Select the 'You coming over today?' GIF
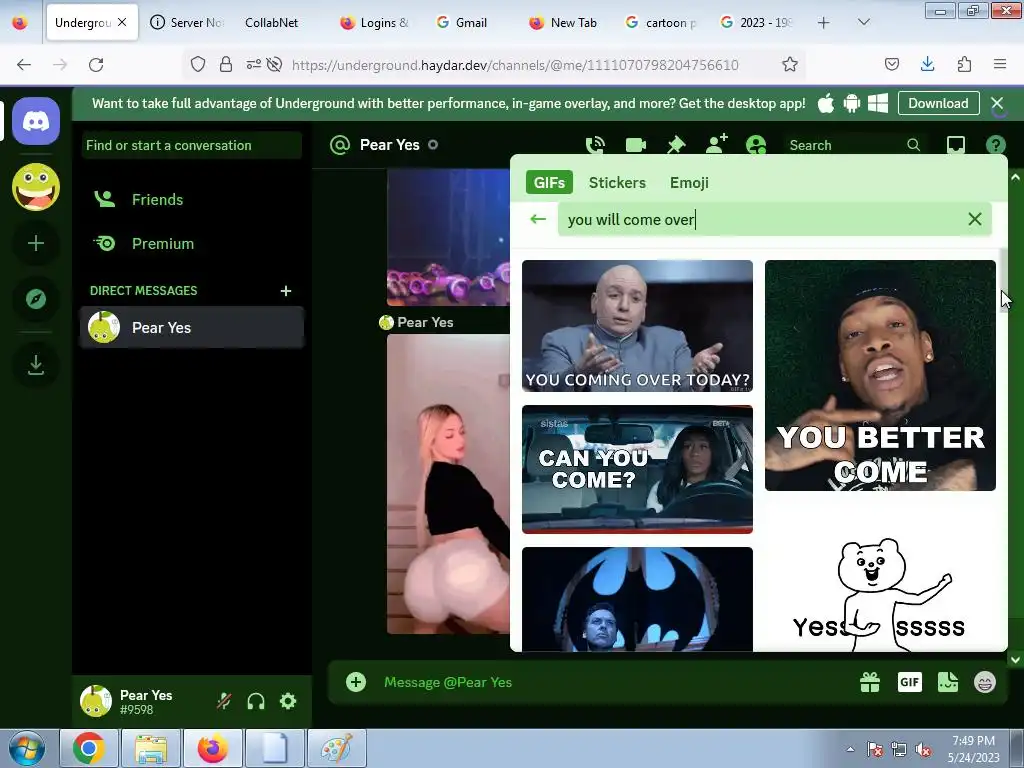 click(x=637, y=326)
